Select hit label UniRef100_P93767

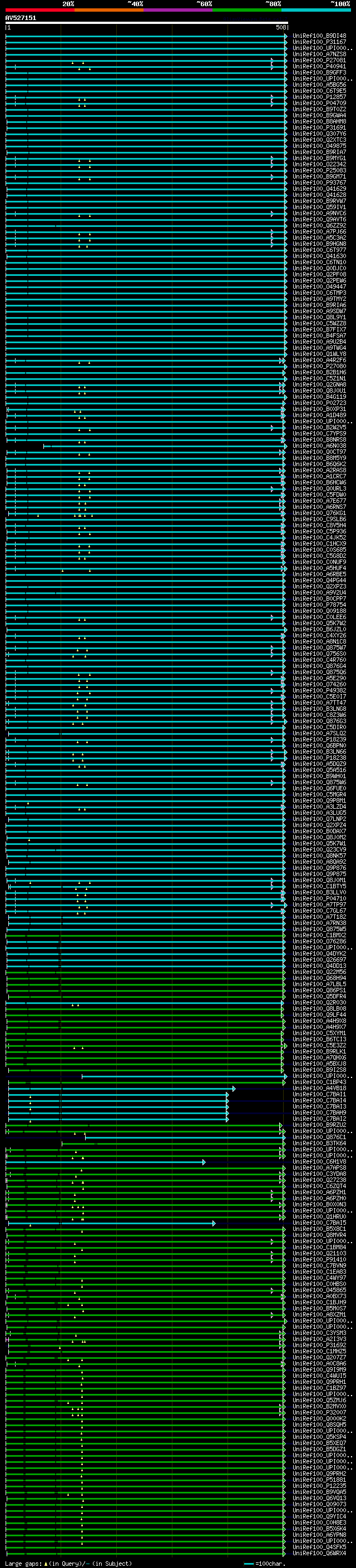pos(319,182)
